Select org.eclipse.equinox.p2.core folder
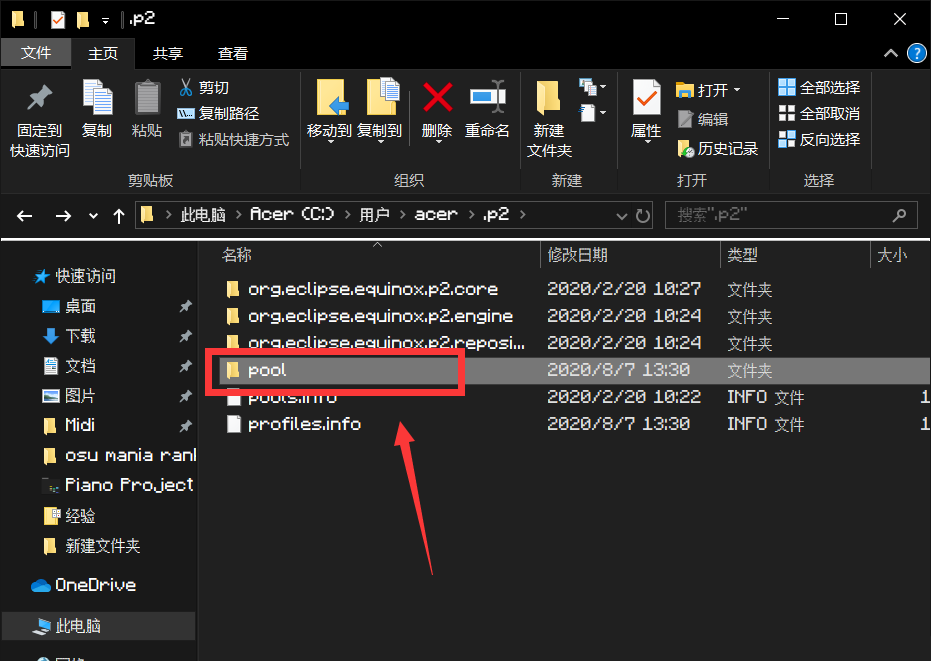The image size is (931, 661). point(373,289)
